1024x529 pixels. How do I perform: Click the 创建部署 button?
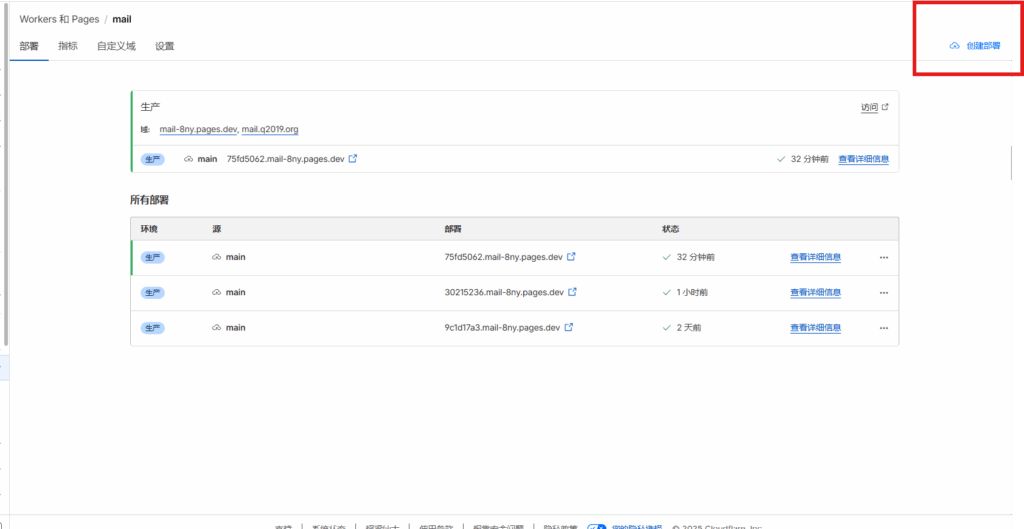tap(982, 46)
